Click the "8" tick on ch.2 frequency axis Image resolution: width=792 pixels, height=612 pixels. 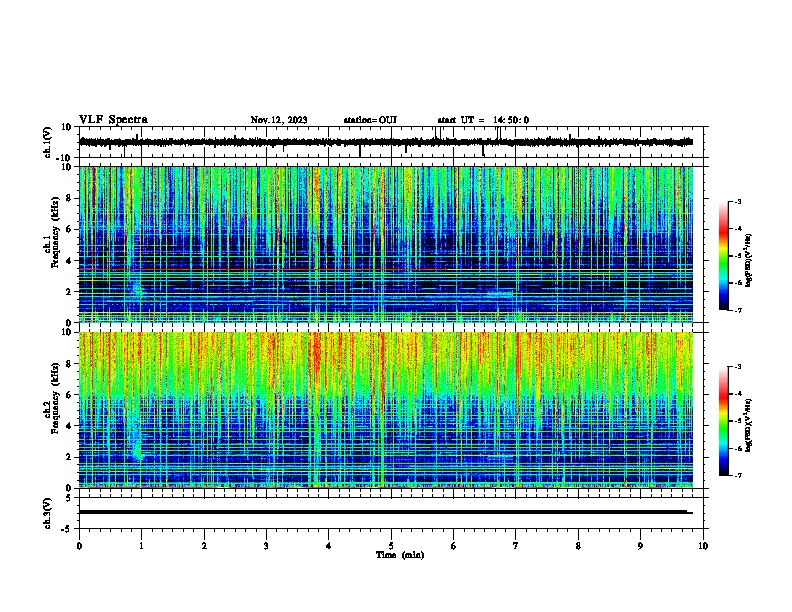click(70, 364)
